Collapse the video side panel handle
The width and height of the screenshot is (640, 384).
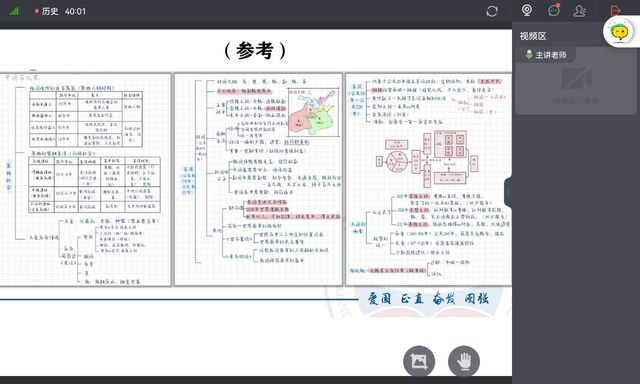point(508,192)
